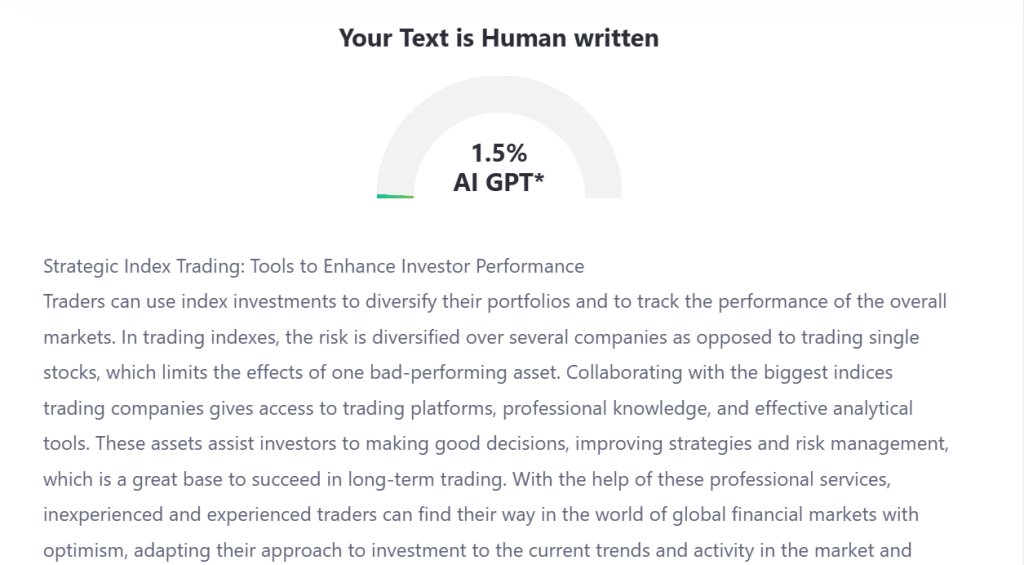Click the word 'optimism' in the last line
The width and height of the screenshot is (1024, 565).
[85, 550]
